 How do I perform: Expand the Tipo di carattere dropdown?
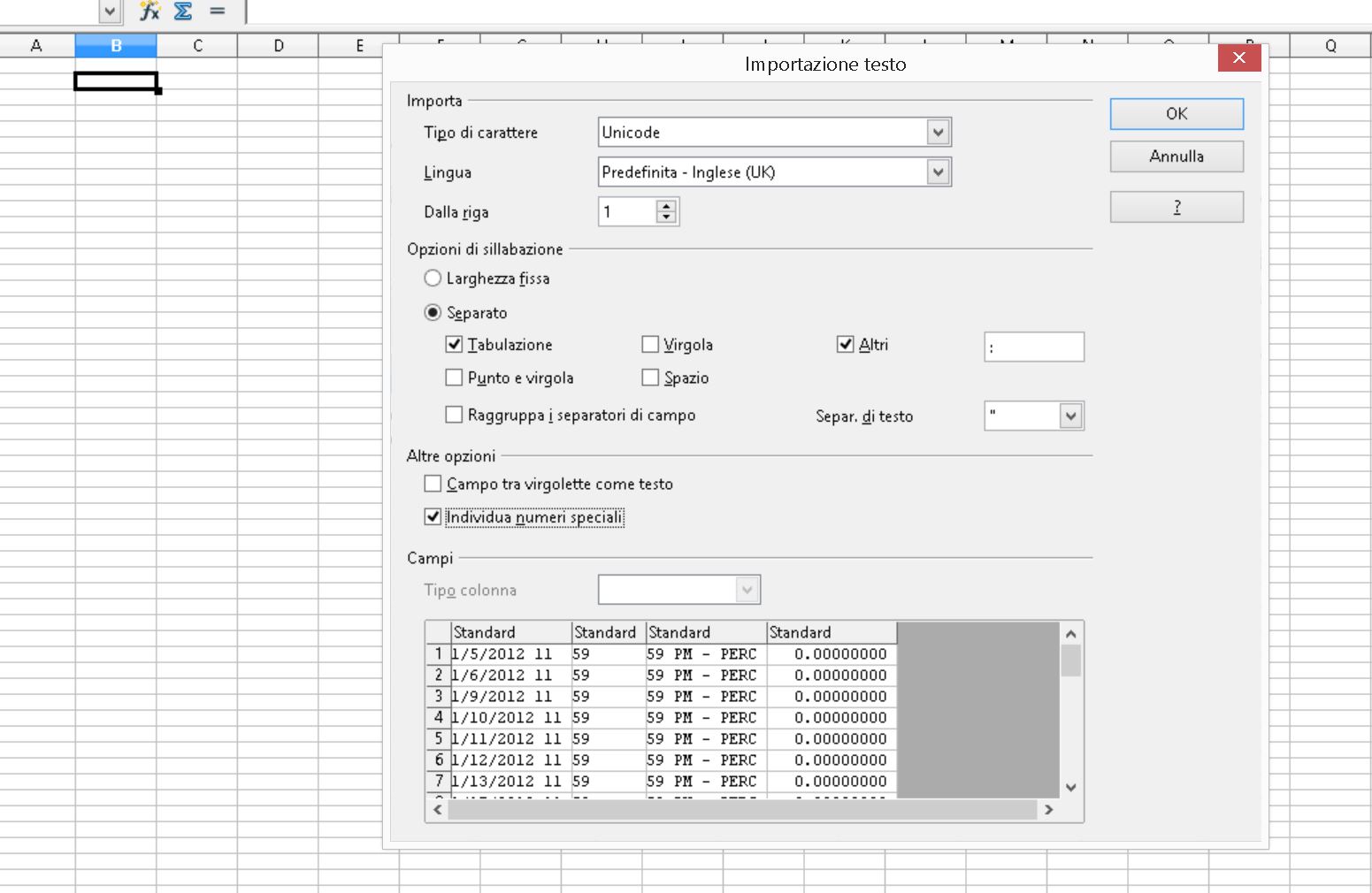click(939, 133)
